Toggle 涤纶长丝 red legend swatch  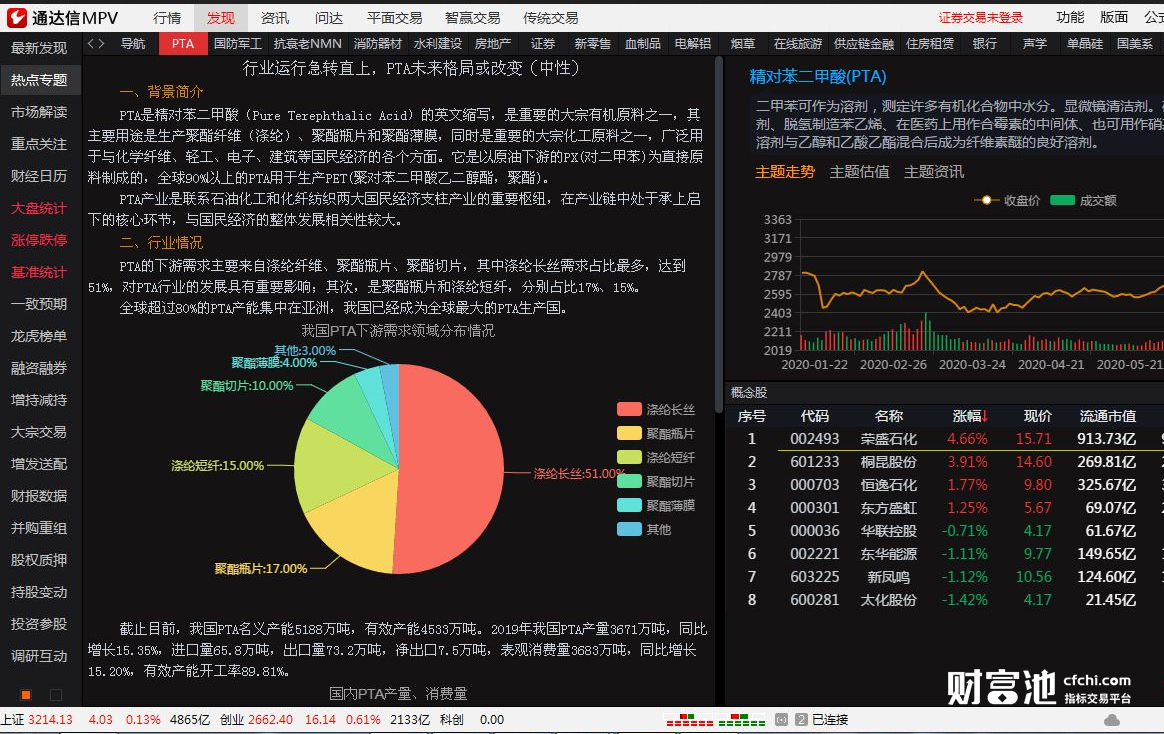tap(629, 409)
